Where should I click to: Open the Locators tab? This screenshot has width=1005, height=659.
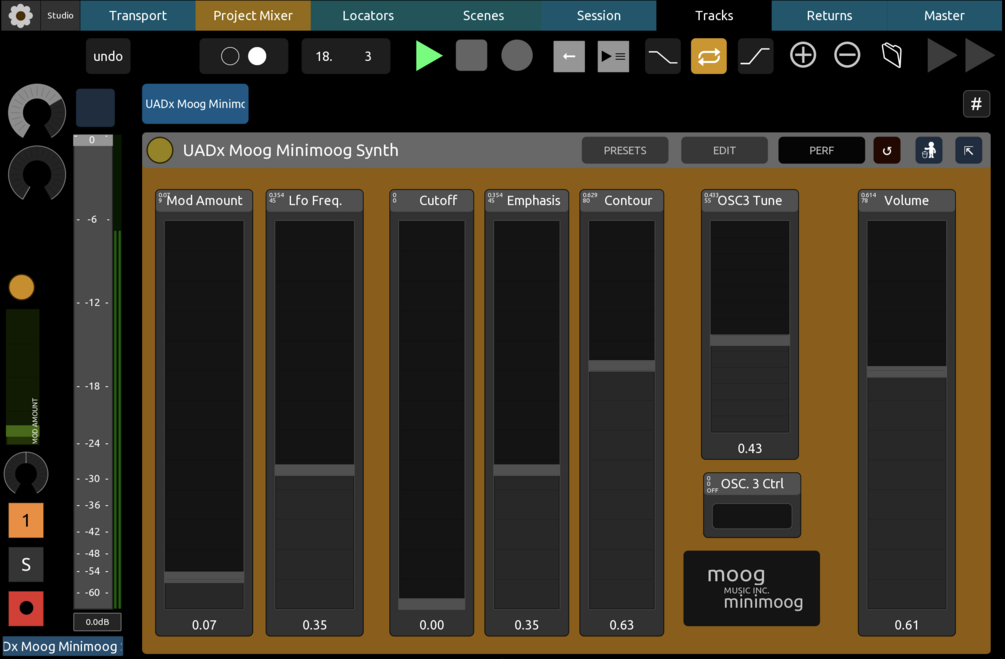point(368,15)
